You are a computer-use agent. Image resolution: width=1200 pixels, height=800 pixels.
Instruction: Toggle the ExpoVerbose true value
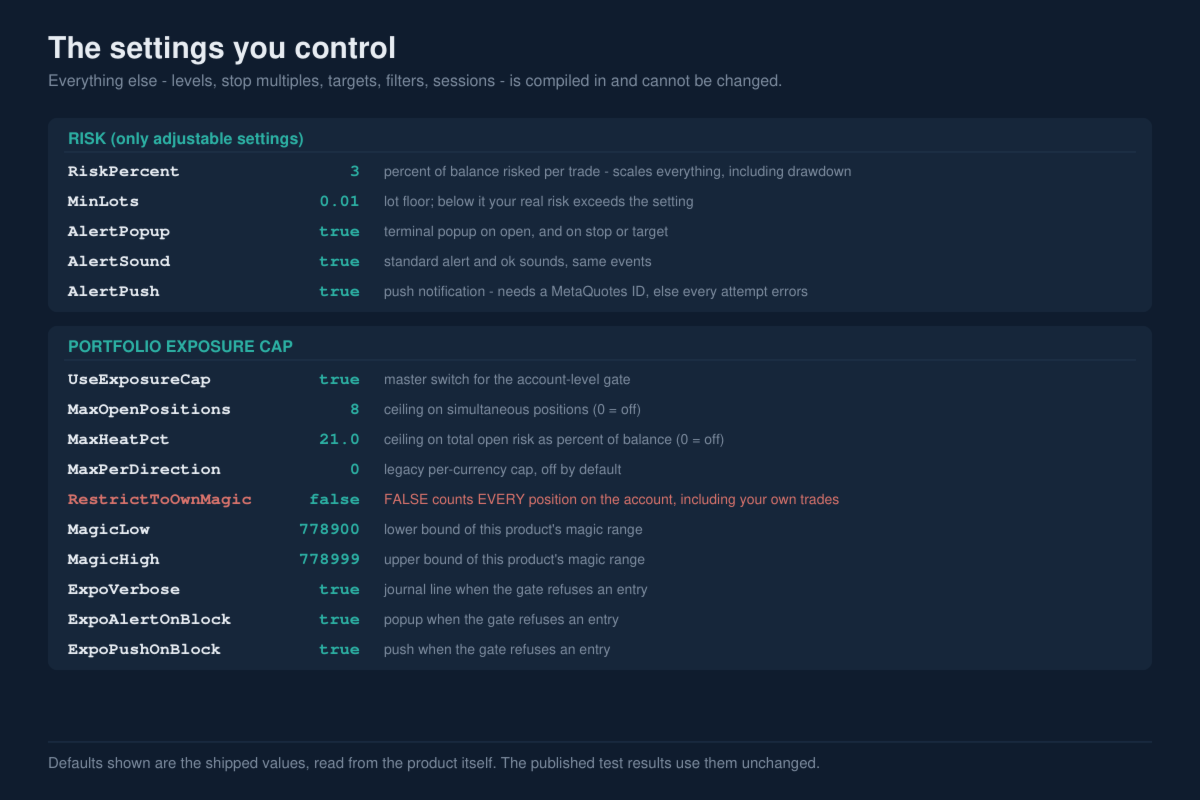pos(339,589)
